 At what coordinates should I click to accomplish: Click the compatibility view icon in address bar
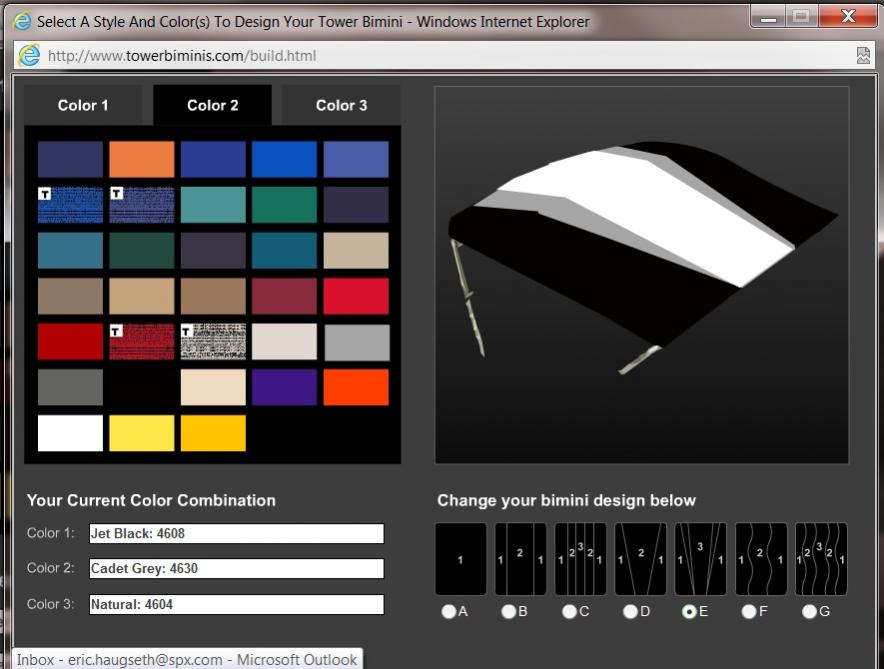863,56
